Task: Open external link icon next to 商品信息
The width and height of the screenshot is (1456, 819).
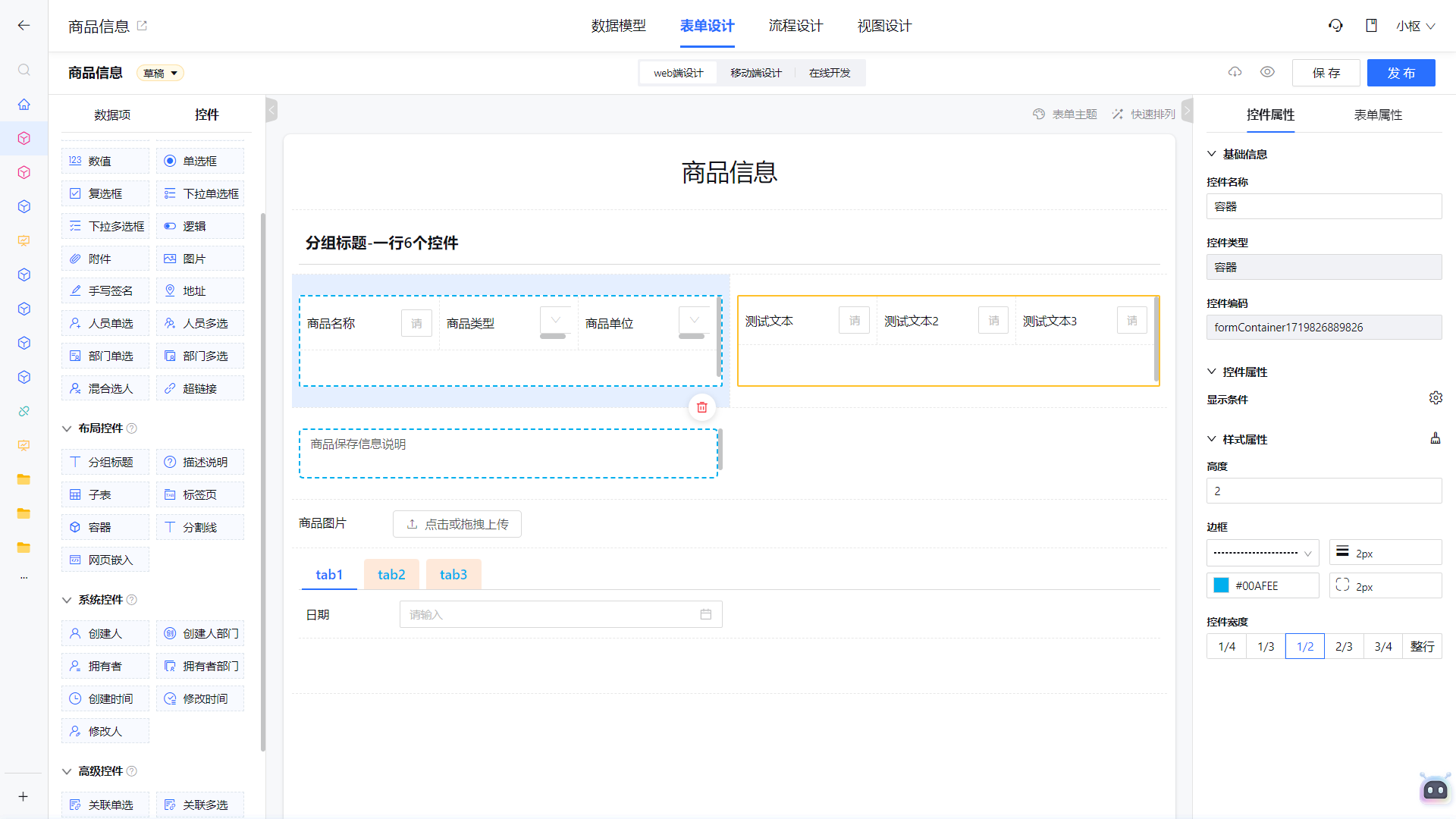Action: click(x=142, y=25)
